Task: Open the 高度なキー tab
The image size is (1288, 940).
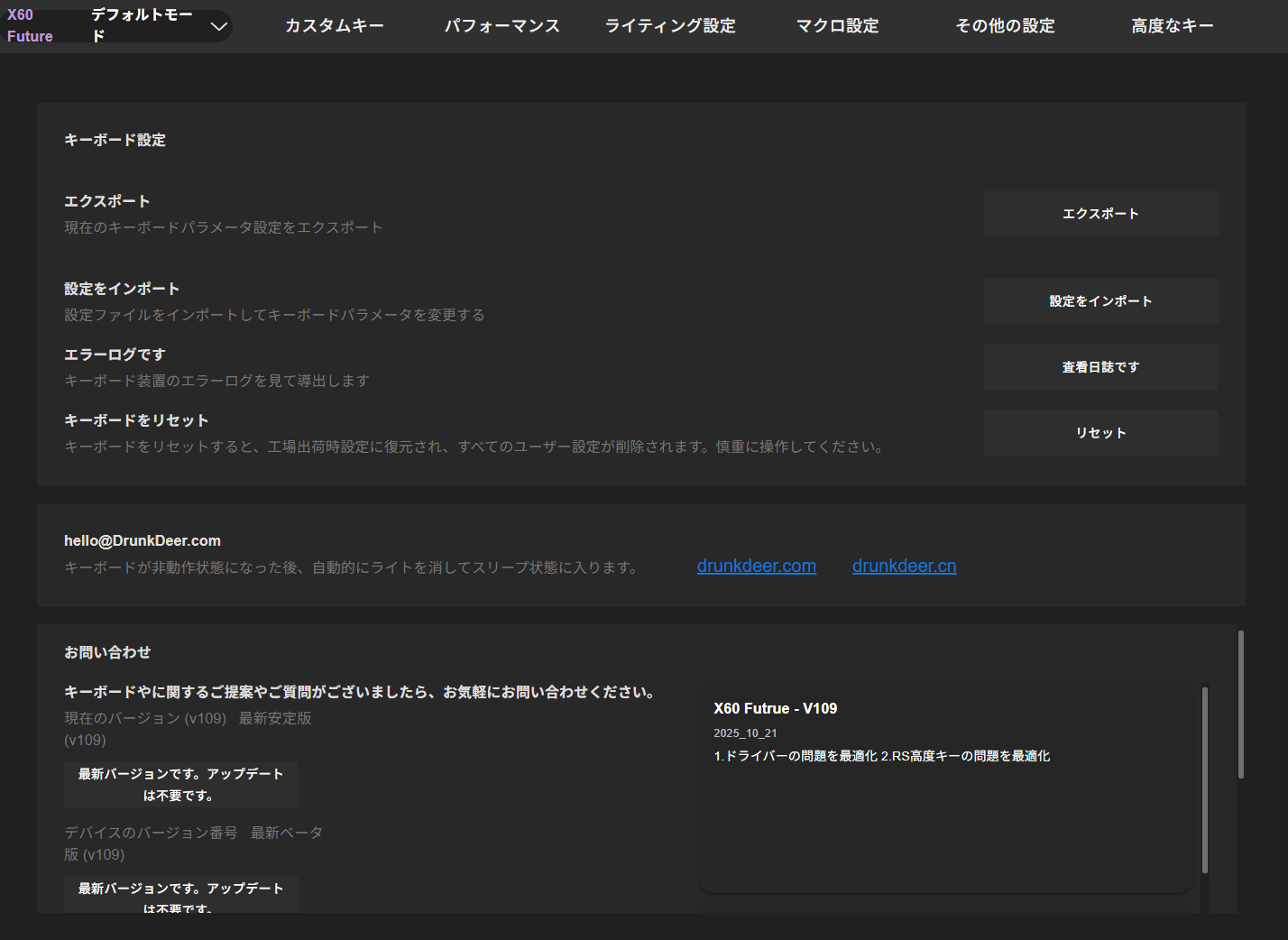Action: pos(1172,26)
